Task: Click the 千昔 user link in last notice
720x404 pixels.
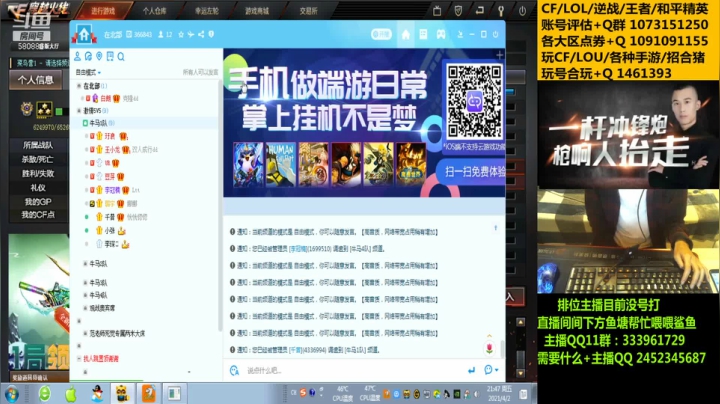Action: tap(295, 350)
